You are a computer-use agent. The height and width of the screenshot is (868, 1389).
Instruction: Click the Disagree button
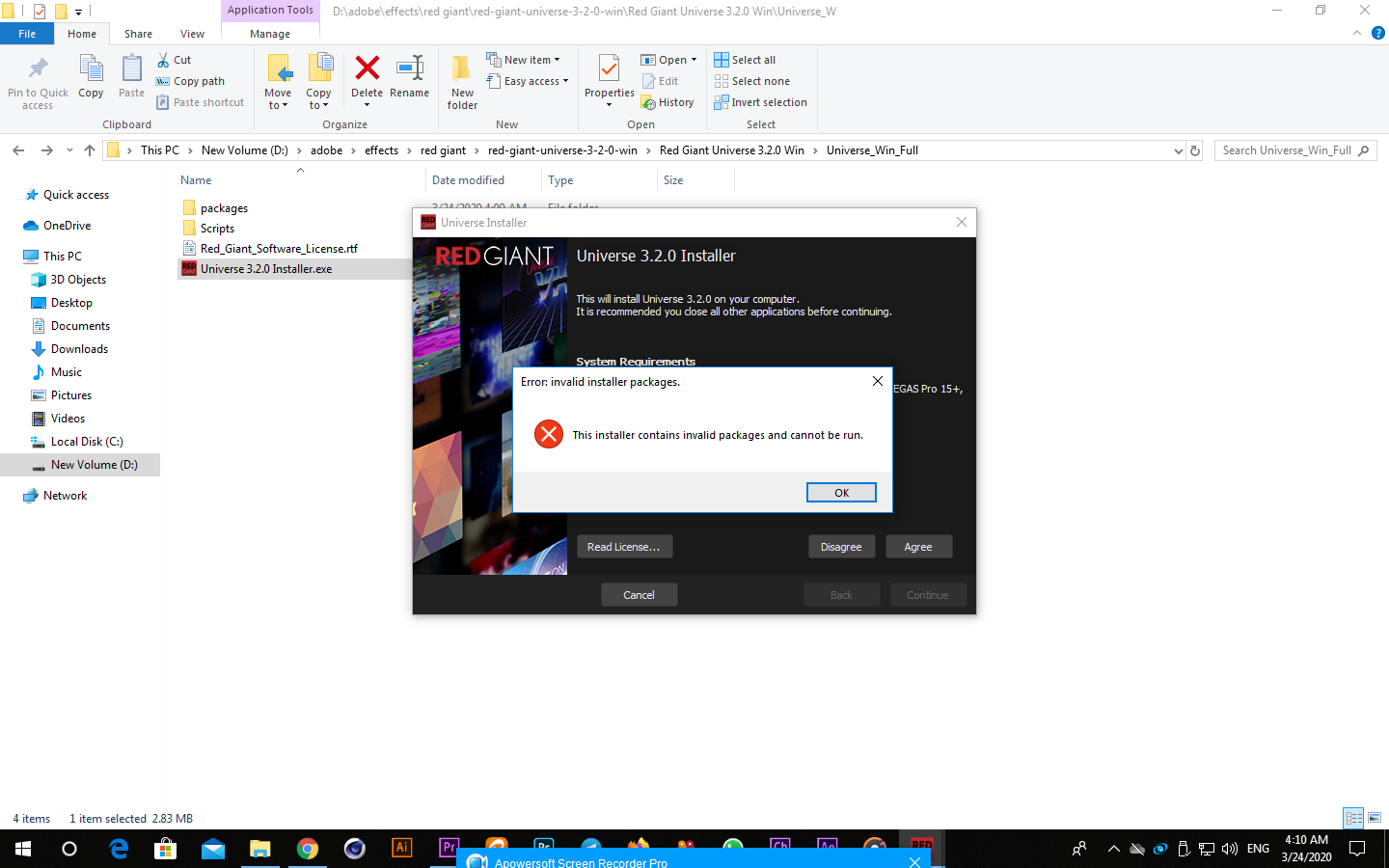pyautogui.click(x=841, y=547)
